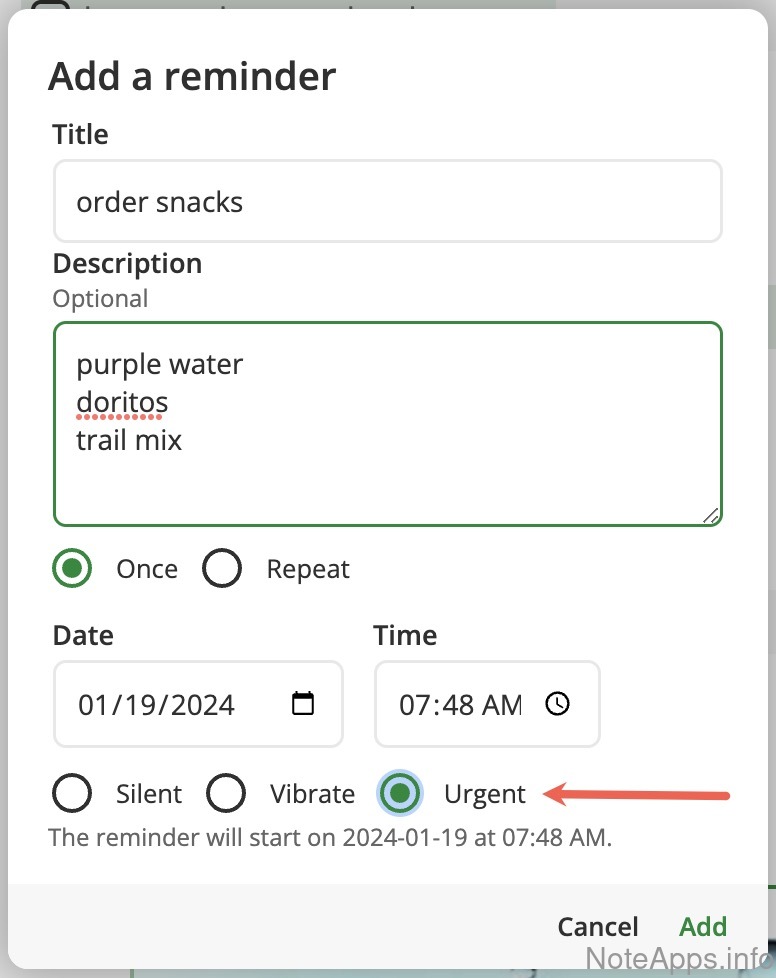Focus the Title field with 'order snacks'
The height and width of the screenshot is (978, 776).
[387, 201]
